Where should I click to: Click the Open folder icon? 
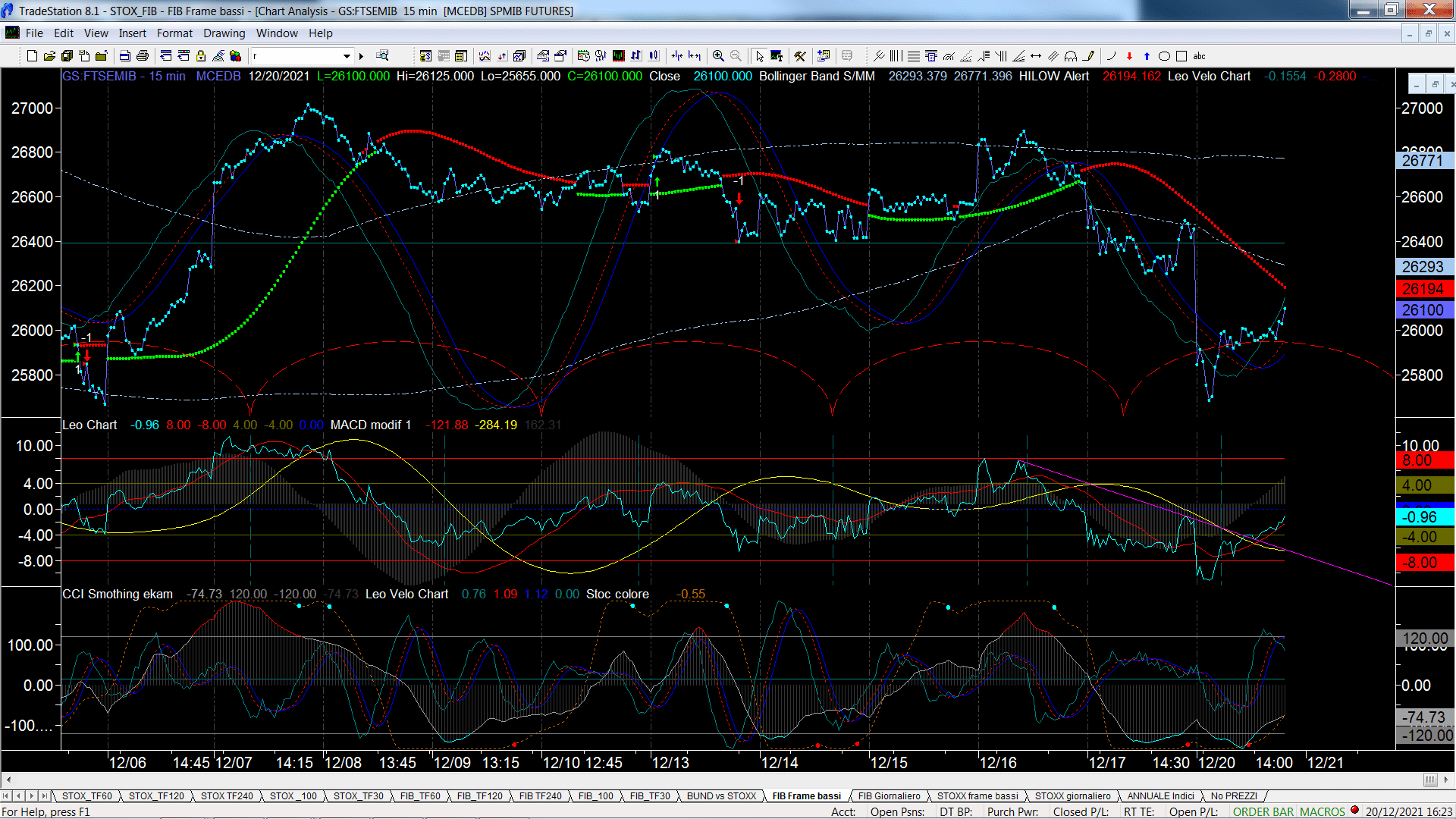49,56
